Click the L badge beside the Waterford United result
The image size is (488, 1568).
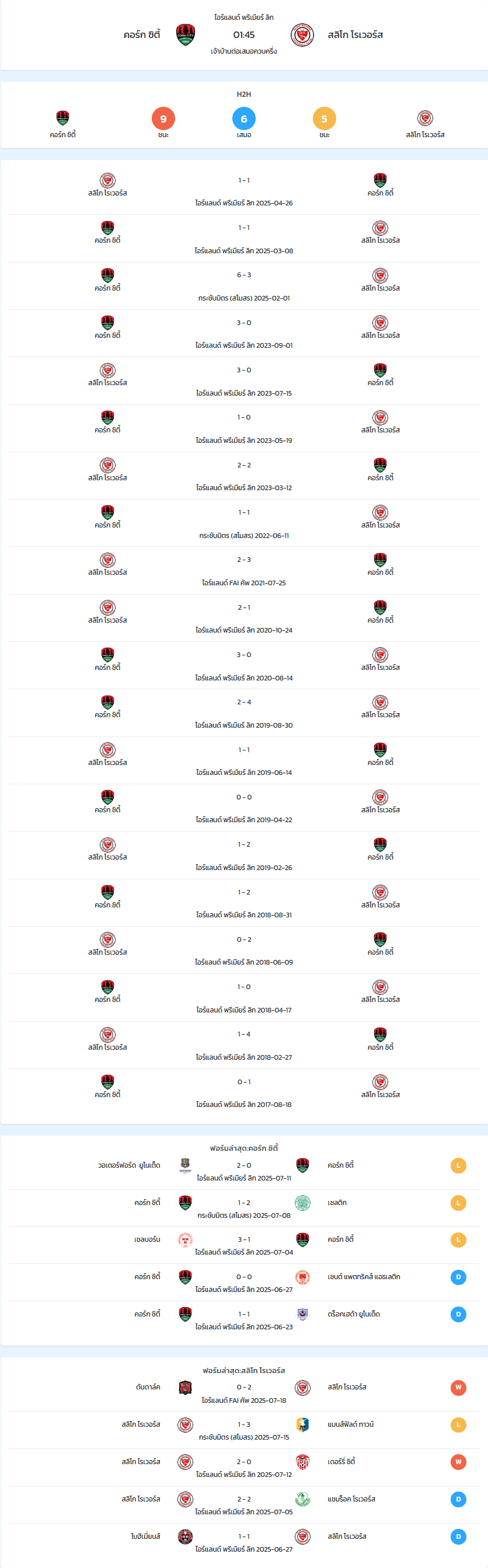pos(458,1165)
